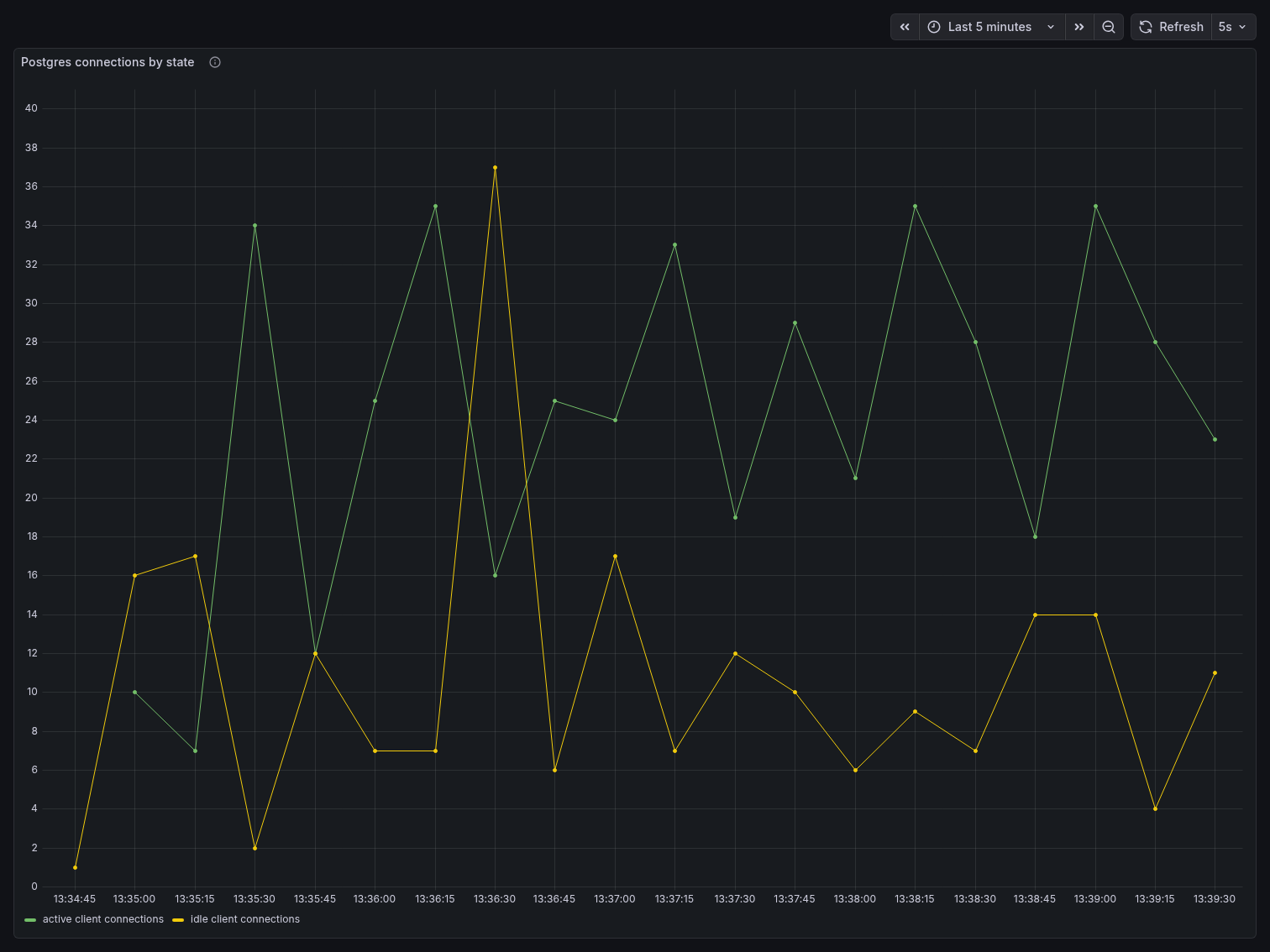
Task: Click the yellow idle connections color swatch
Action: pyautogui.click(x=178, y=920)
